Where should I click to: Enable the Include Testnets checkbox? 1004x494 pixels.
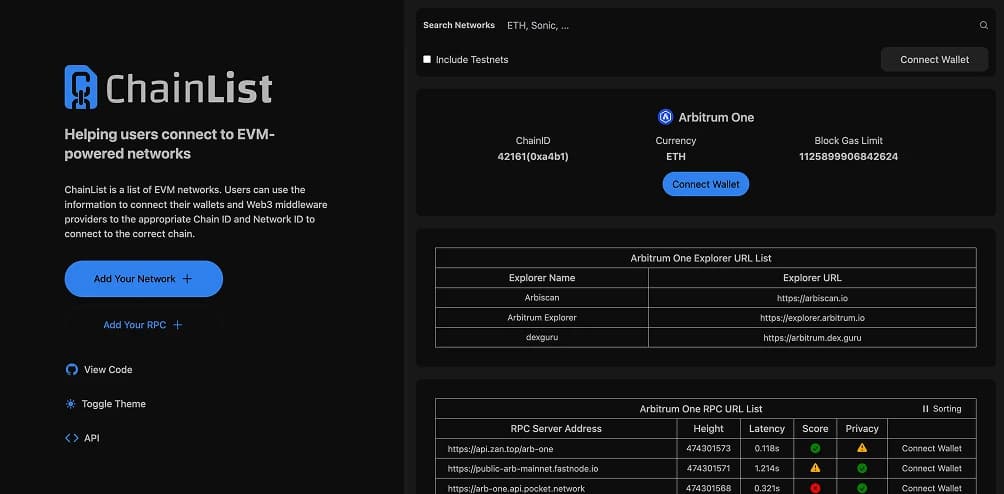(x=427, y=60)
